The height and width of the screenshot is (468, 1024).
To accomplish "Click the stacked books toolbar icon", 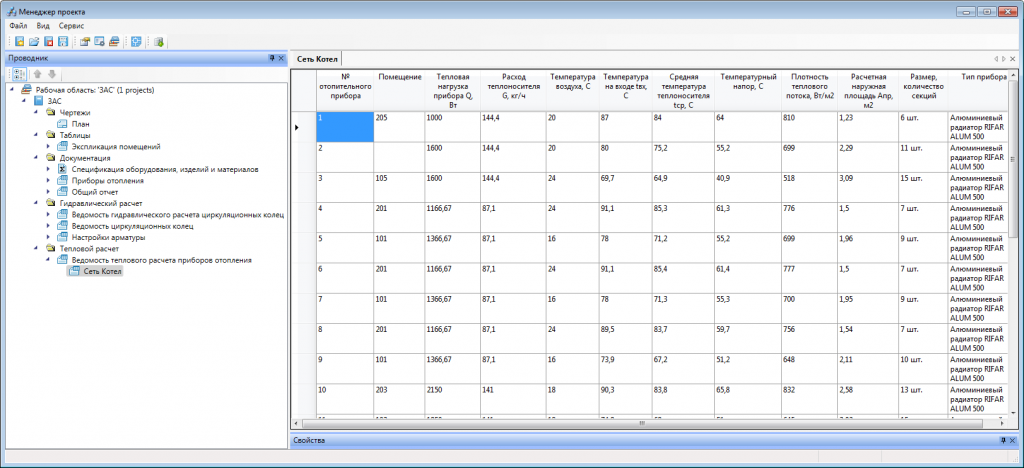I will click(114, 42).
